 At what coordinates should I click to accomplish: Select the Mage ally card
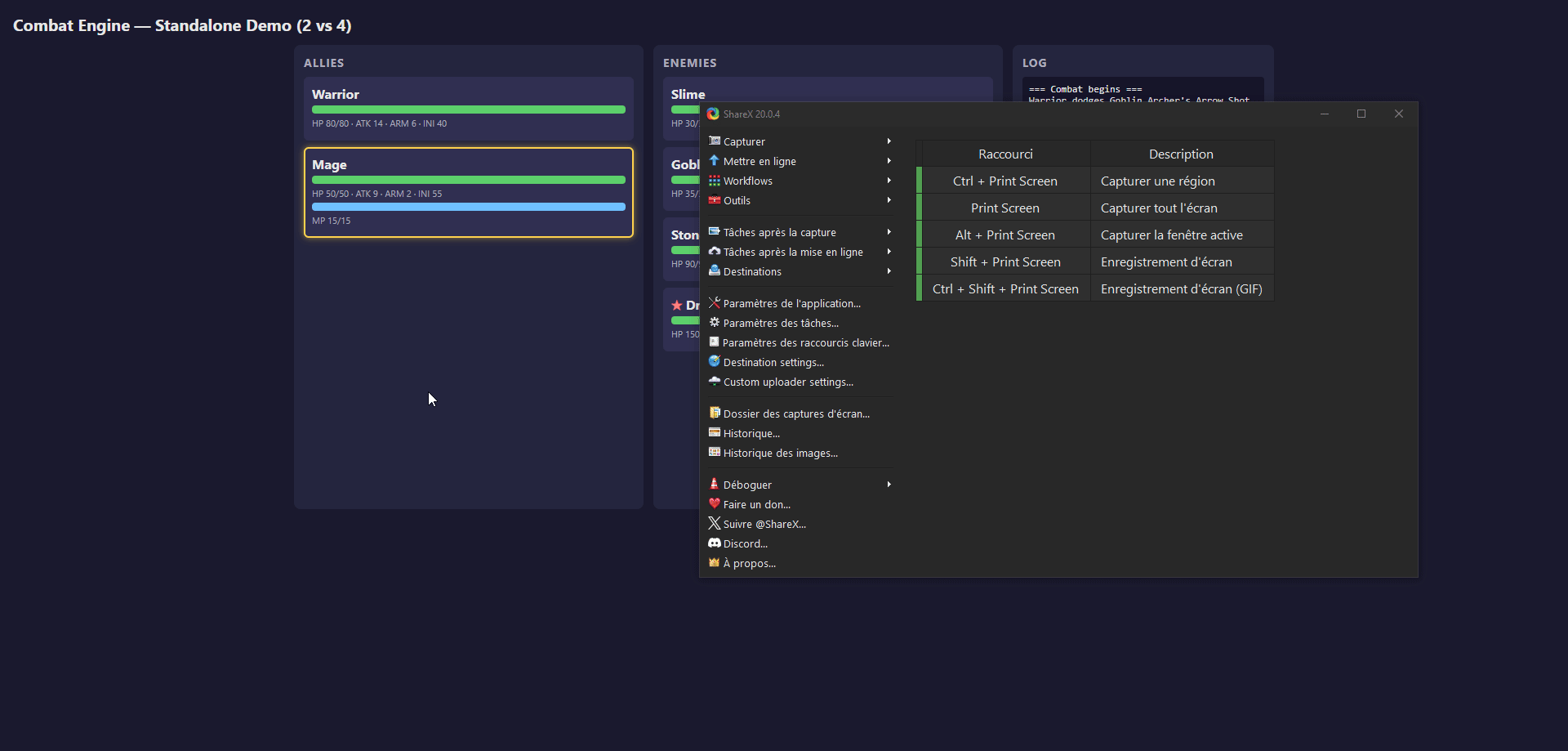[x=469, y=193]
